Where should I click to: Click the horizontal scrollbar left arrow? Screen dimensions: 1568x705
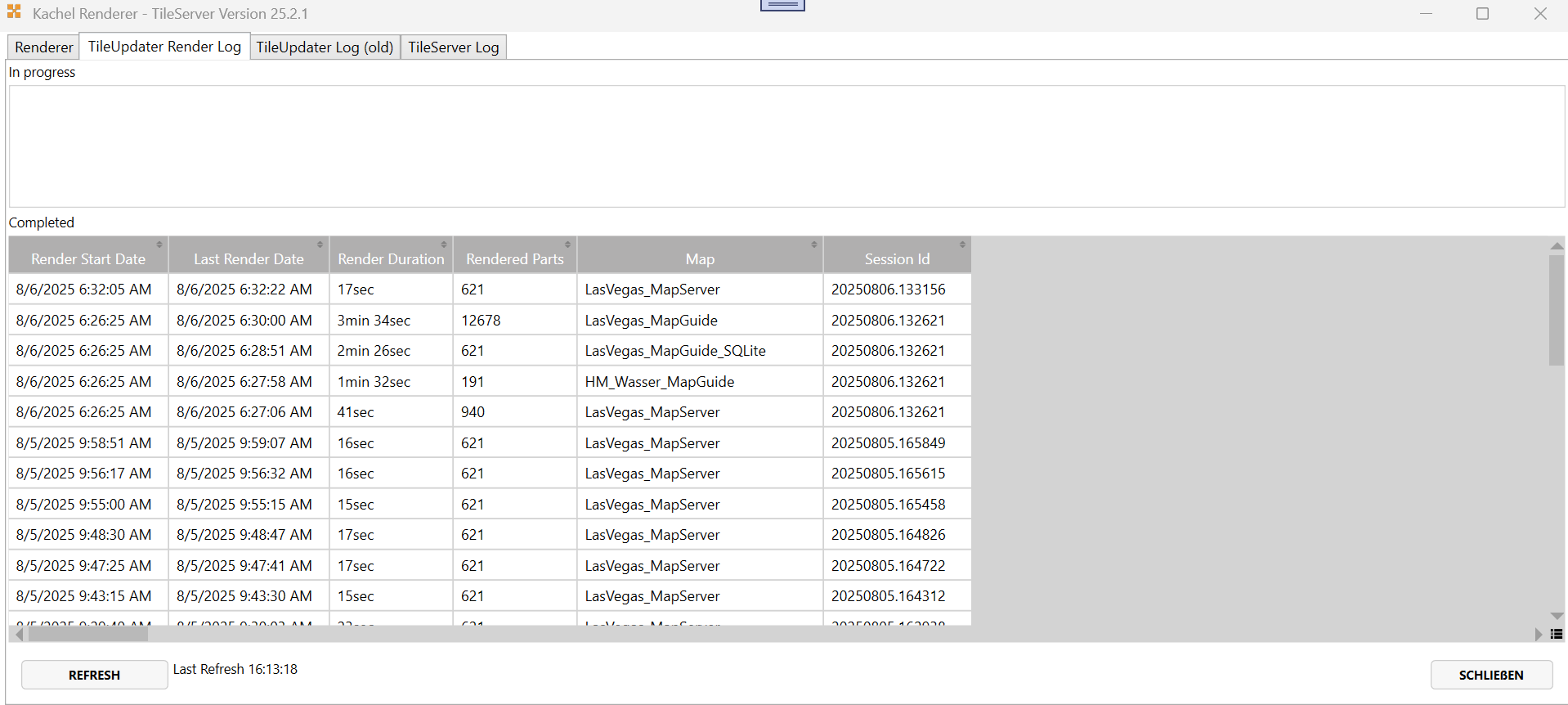pyautogui.click(x=19, y=634)
